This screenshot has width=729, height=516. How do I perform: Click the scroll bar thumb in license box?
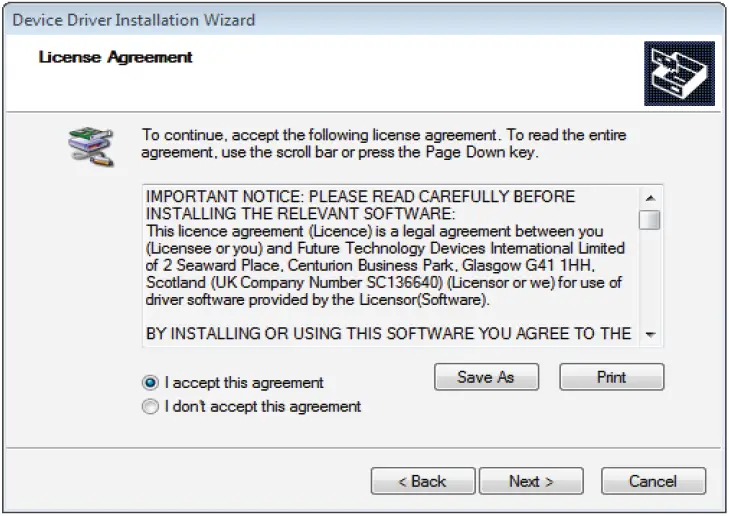click(x=650, y=220)
